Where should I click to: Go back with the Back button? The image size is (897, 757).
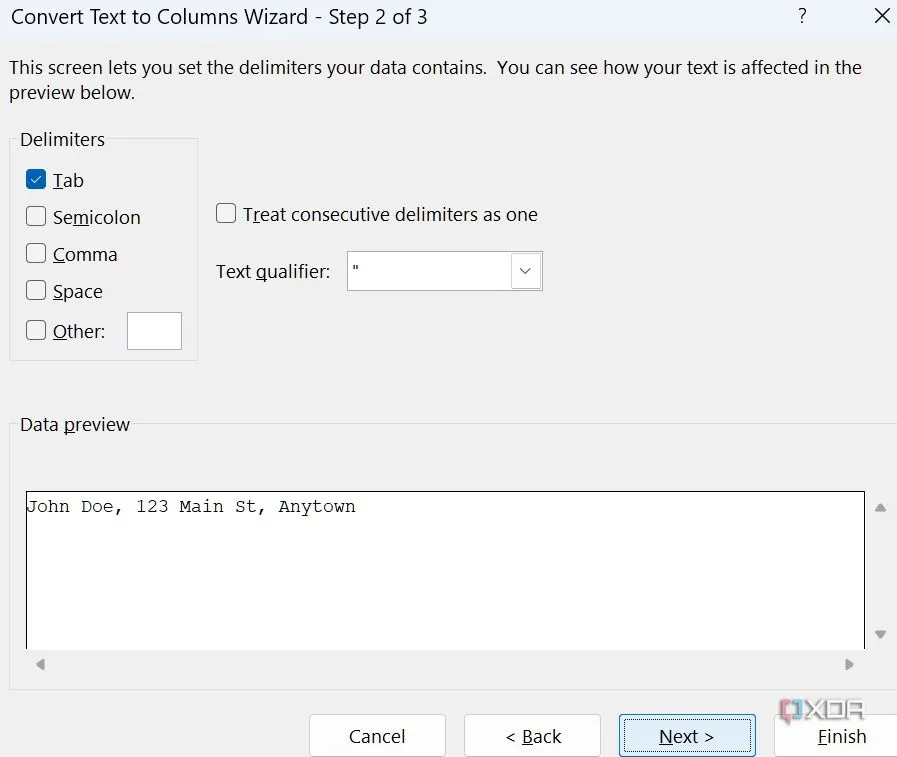tap(532, 736)
